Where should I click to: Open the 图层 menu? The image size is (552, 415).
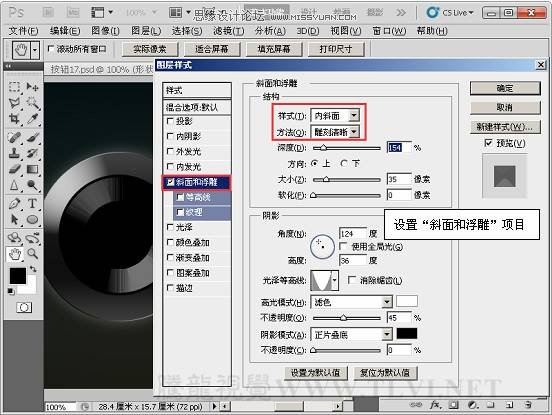(x=146, y=31)
